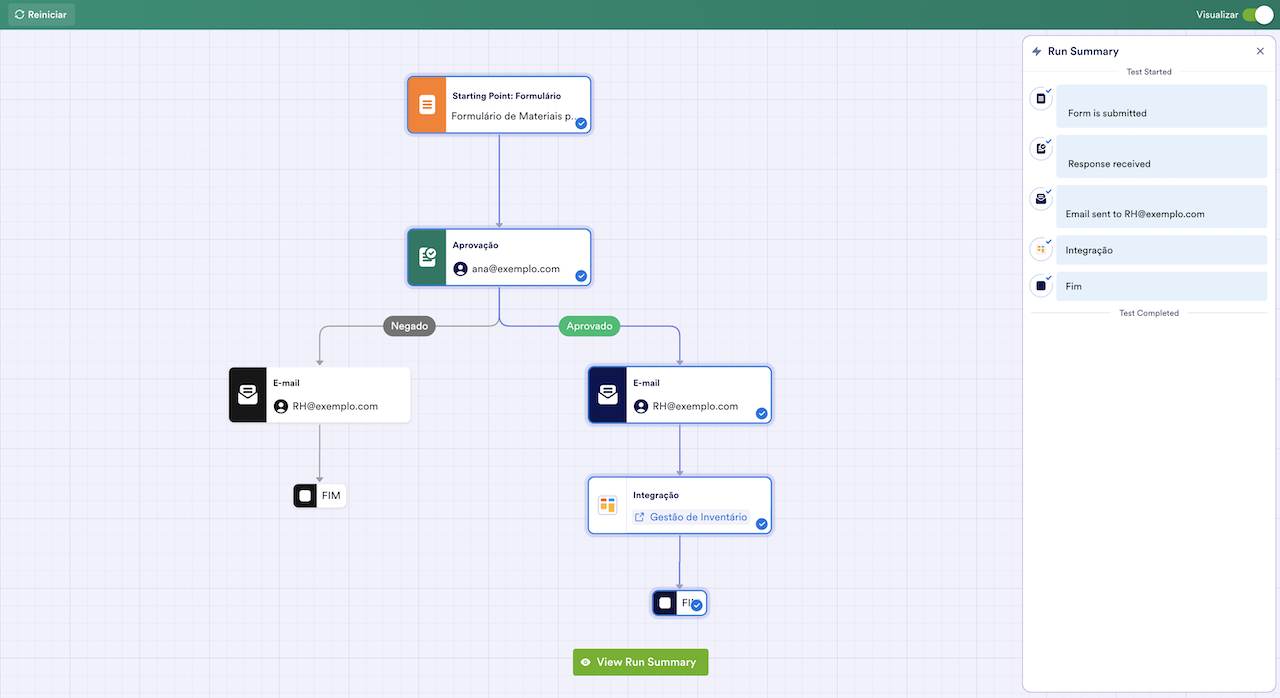
Task: Click the 'Response received' approval icon in Run Summary
Action: [1040, 149]
